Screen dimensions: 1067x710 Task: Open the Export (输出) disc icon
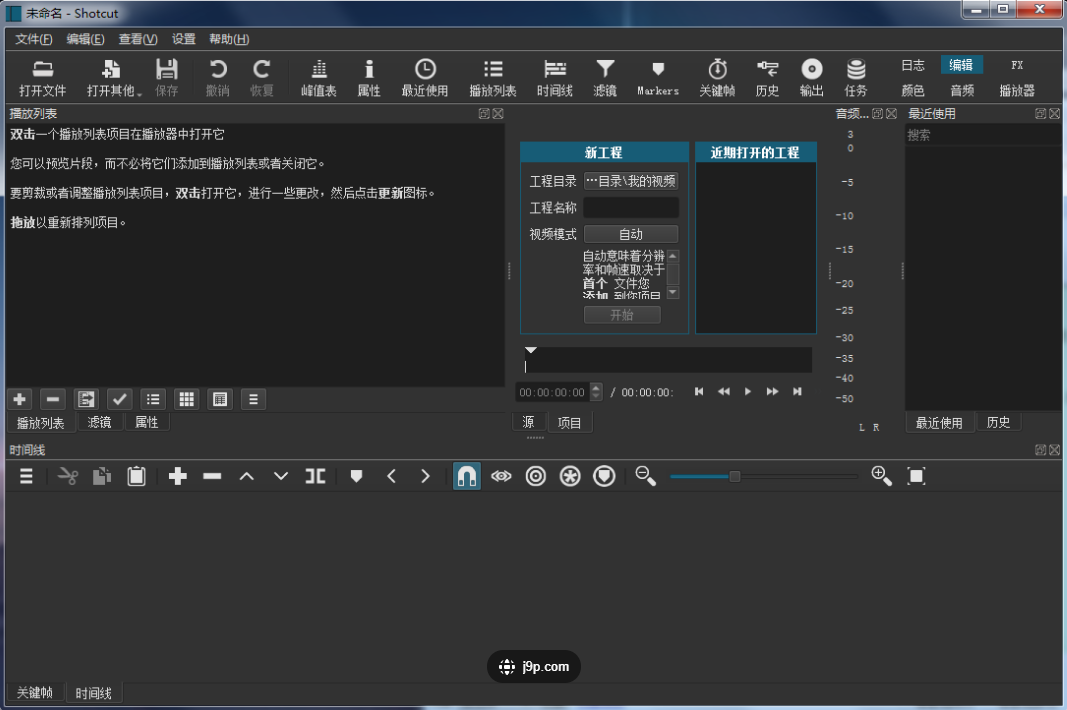pos(812,78)
